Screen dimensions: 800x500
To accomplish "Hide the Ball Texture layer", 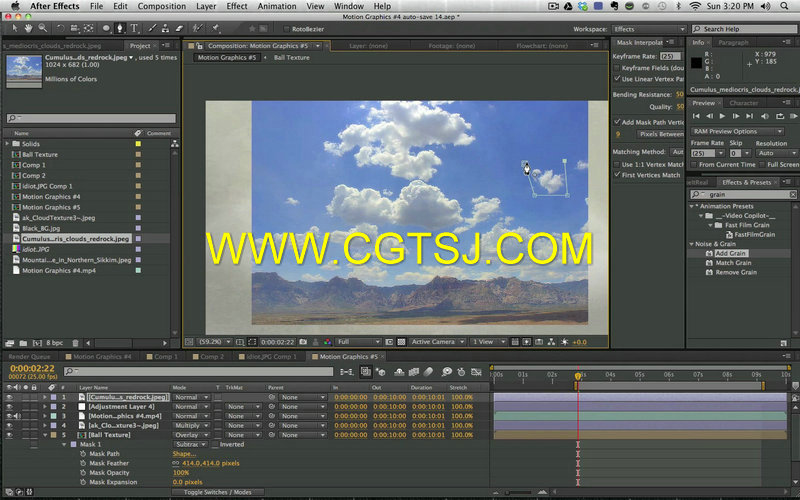I will click(x=9, y=435).
